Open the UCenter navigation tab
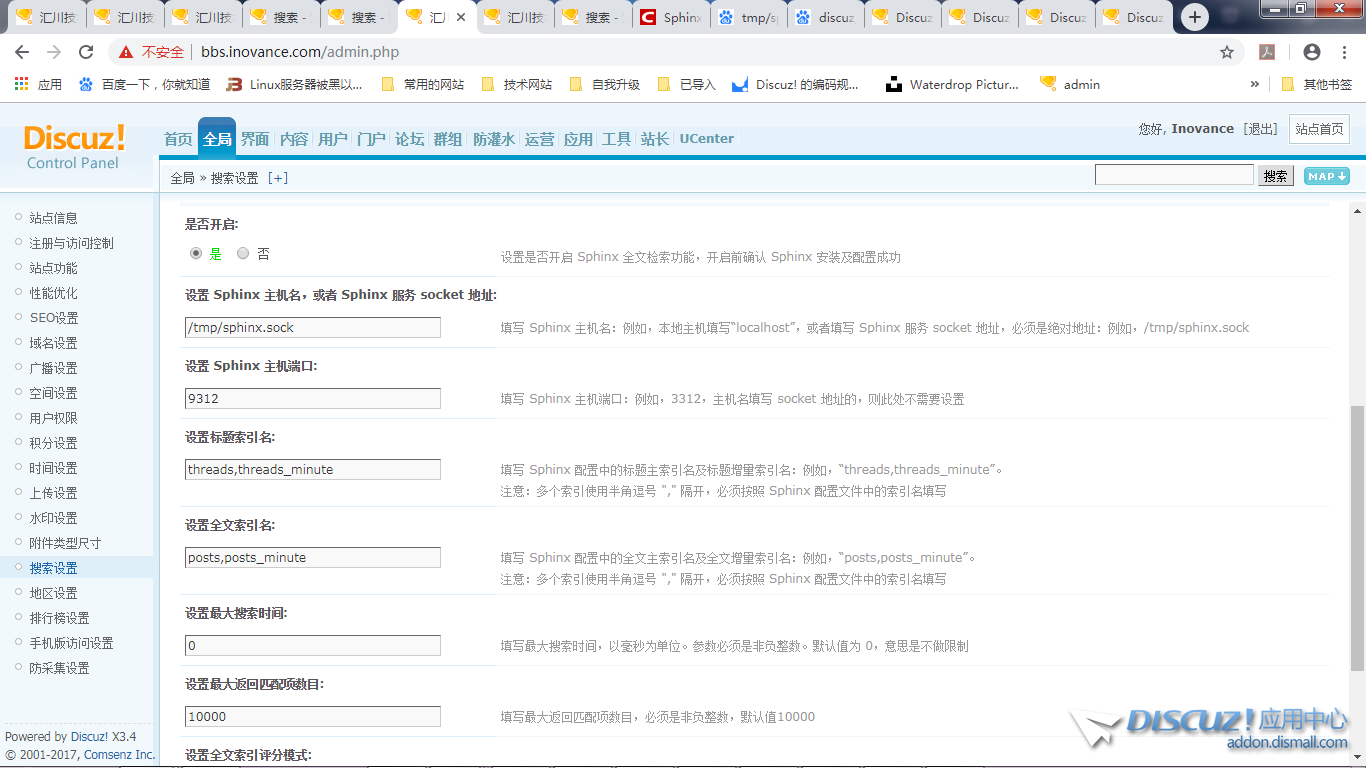This screenshot has width=1366, height=768. click(706, 139)
